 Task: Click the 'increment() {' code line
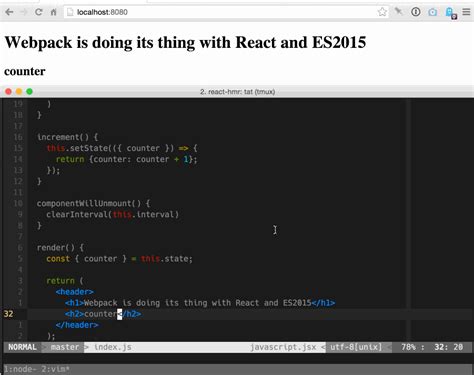[x=67, y=137]
